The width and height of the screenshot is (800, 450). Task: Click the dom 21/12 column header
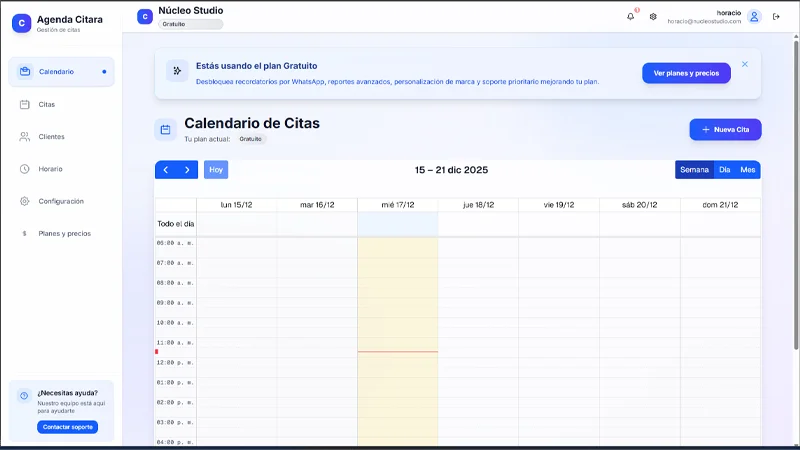click(x=720, y=205)
